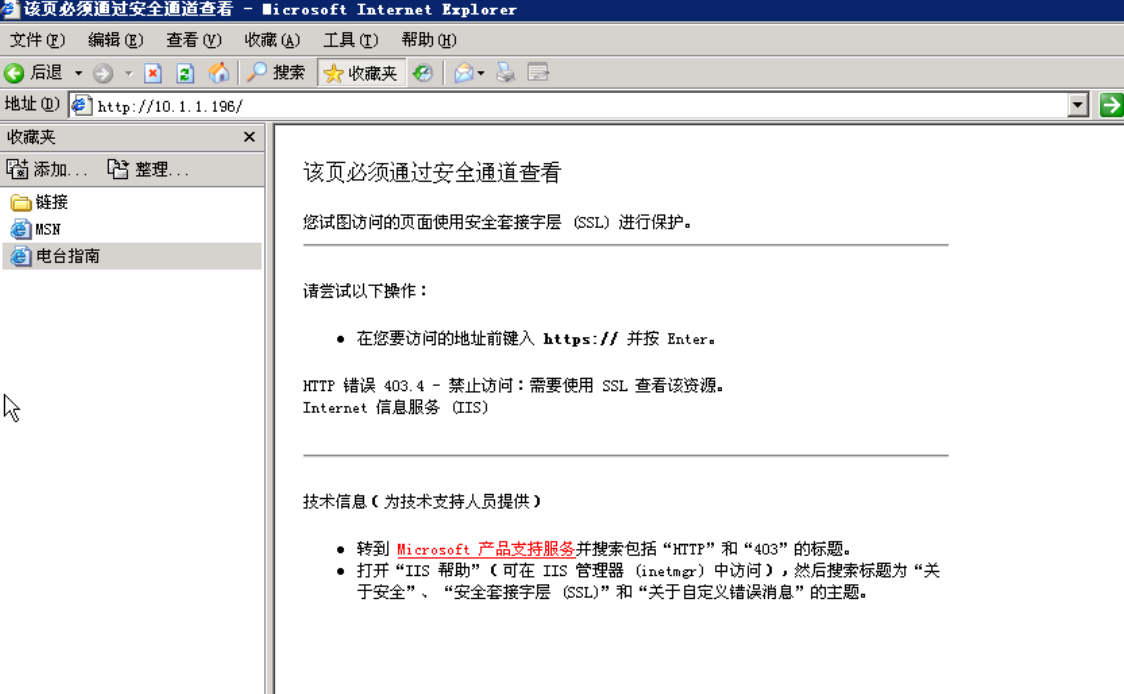Expand the address bar dropdown arrow
Image resolution: width=1124 pixels, height=694 pixels.
[1077, 105]
